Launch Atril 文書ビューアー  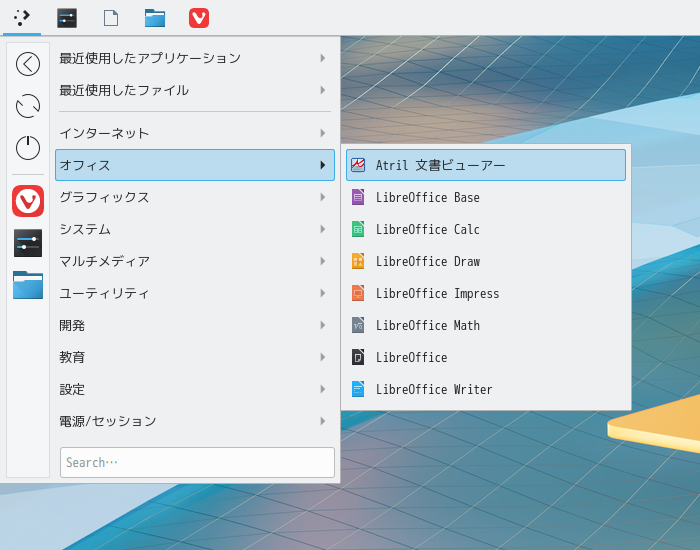coord(486,165)
